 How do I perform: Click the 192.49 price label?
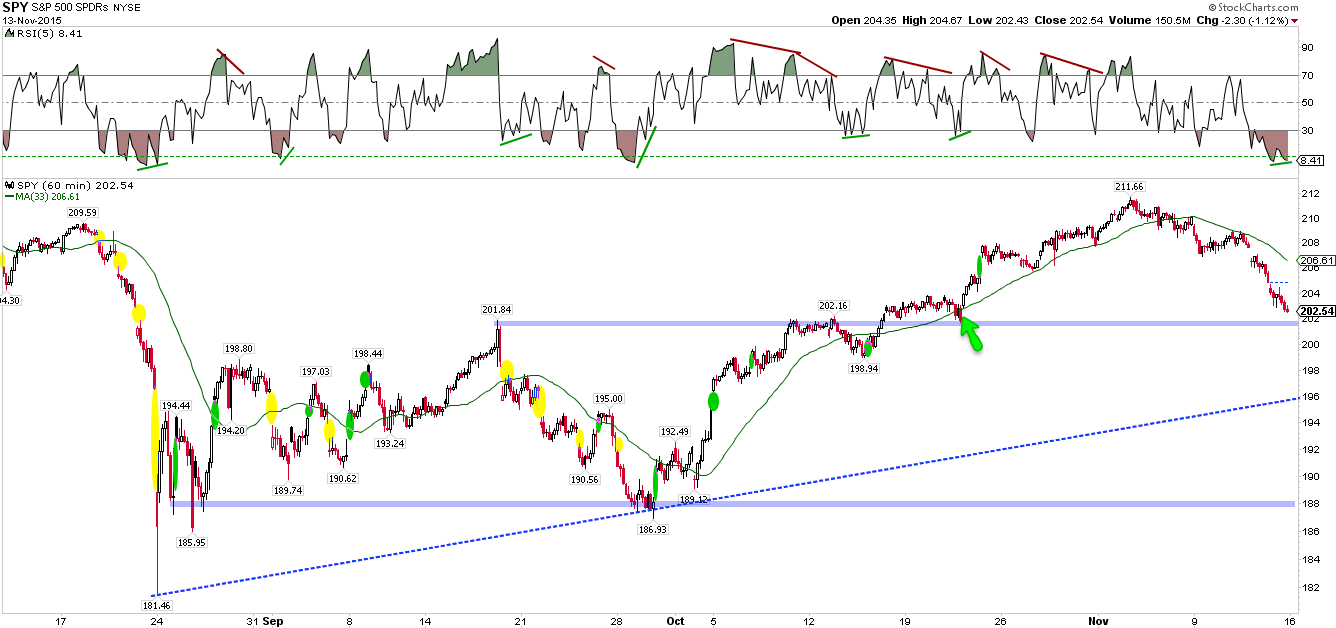click(x=675, y=431)
